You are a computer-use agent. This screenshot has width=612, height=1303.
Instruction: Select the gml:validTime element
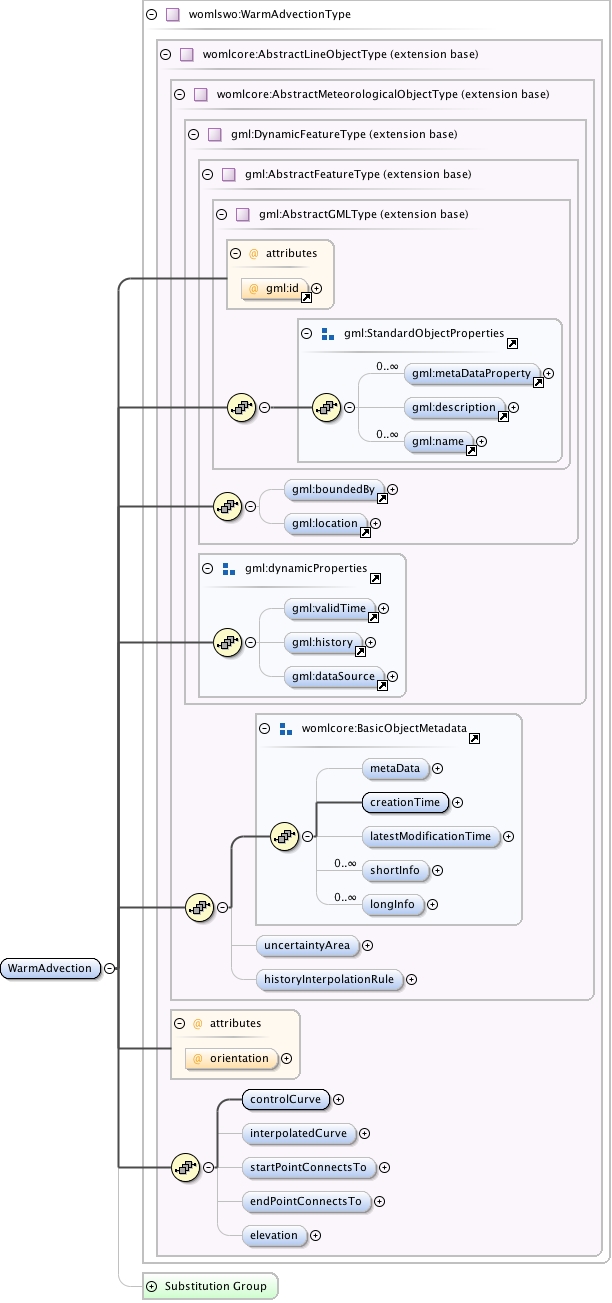[330, 609]
